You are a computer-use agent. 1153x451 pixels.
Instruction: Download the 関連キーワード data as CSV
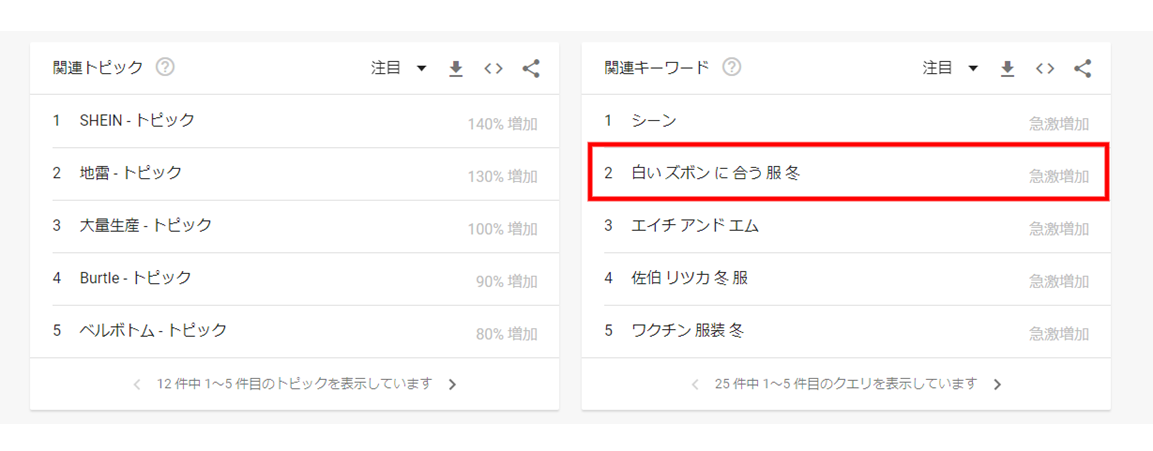[1007, 69]
